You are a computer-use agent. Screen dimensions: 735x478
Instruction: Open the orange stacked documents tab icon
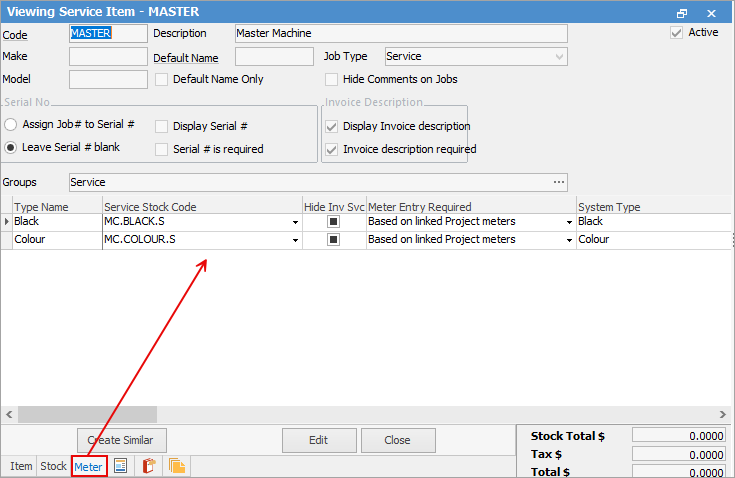coord(177,466)
